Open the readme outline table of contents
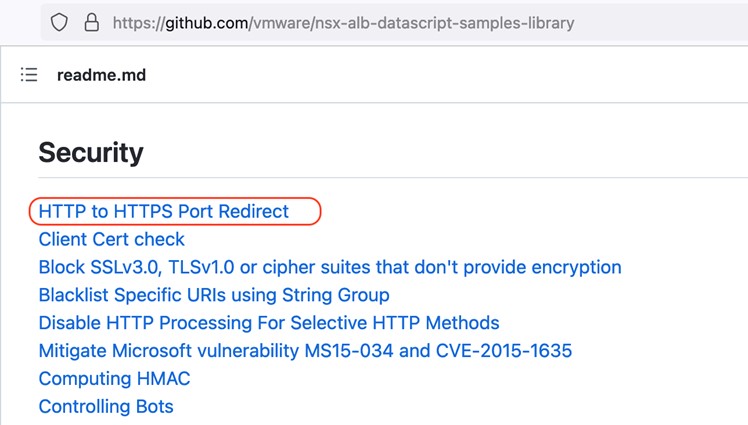Image resolution: width=748 pixels, height=425 pixels. pyautogui.click(x=29, y=75)
